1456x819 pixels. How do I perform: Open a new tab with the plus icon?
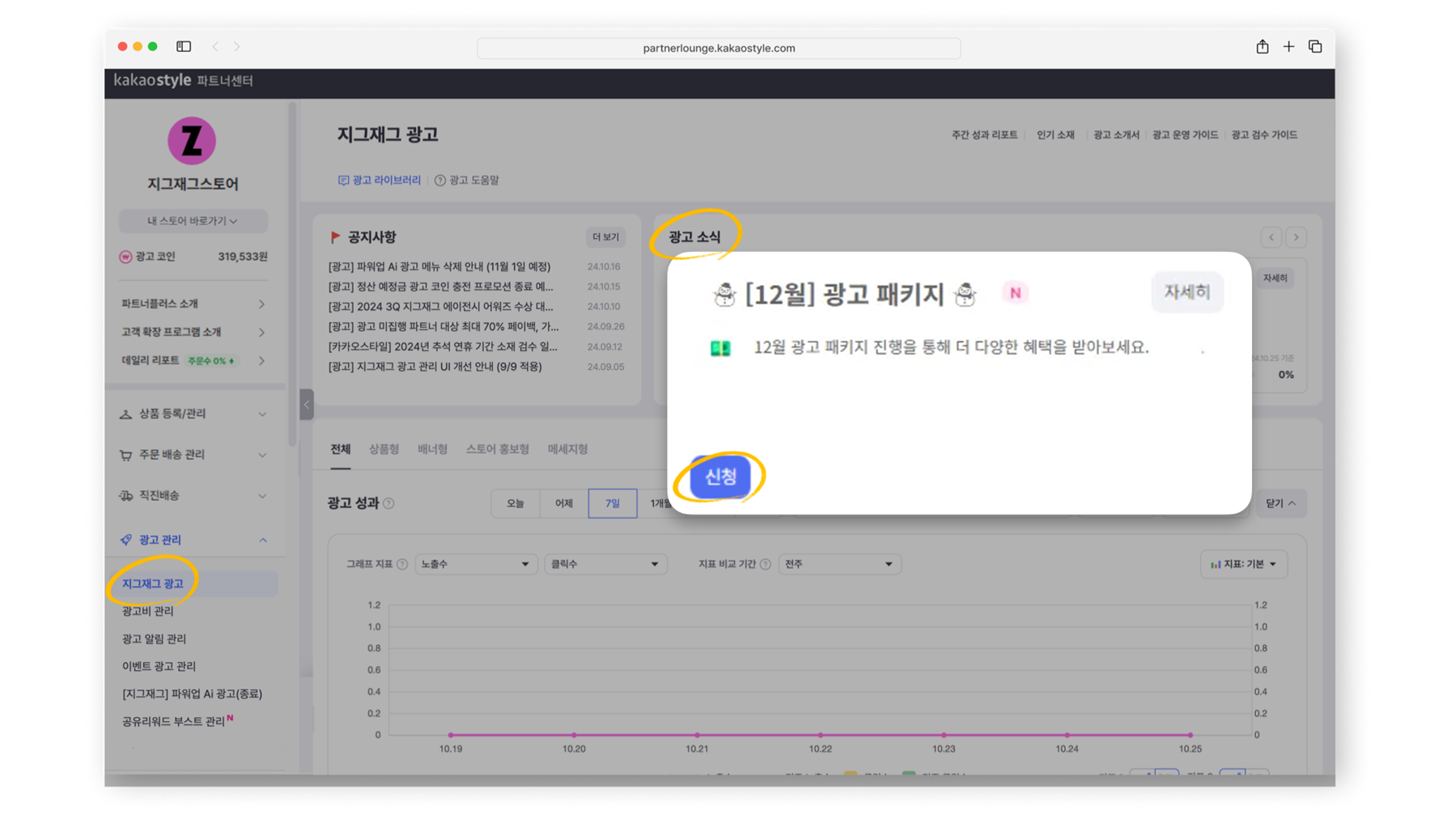(x=1288, y=47)
